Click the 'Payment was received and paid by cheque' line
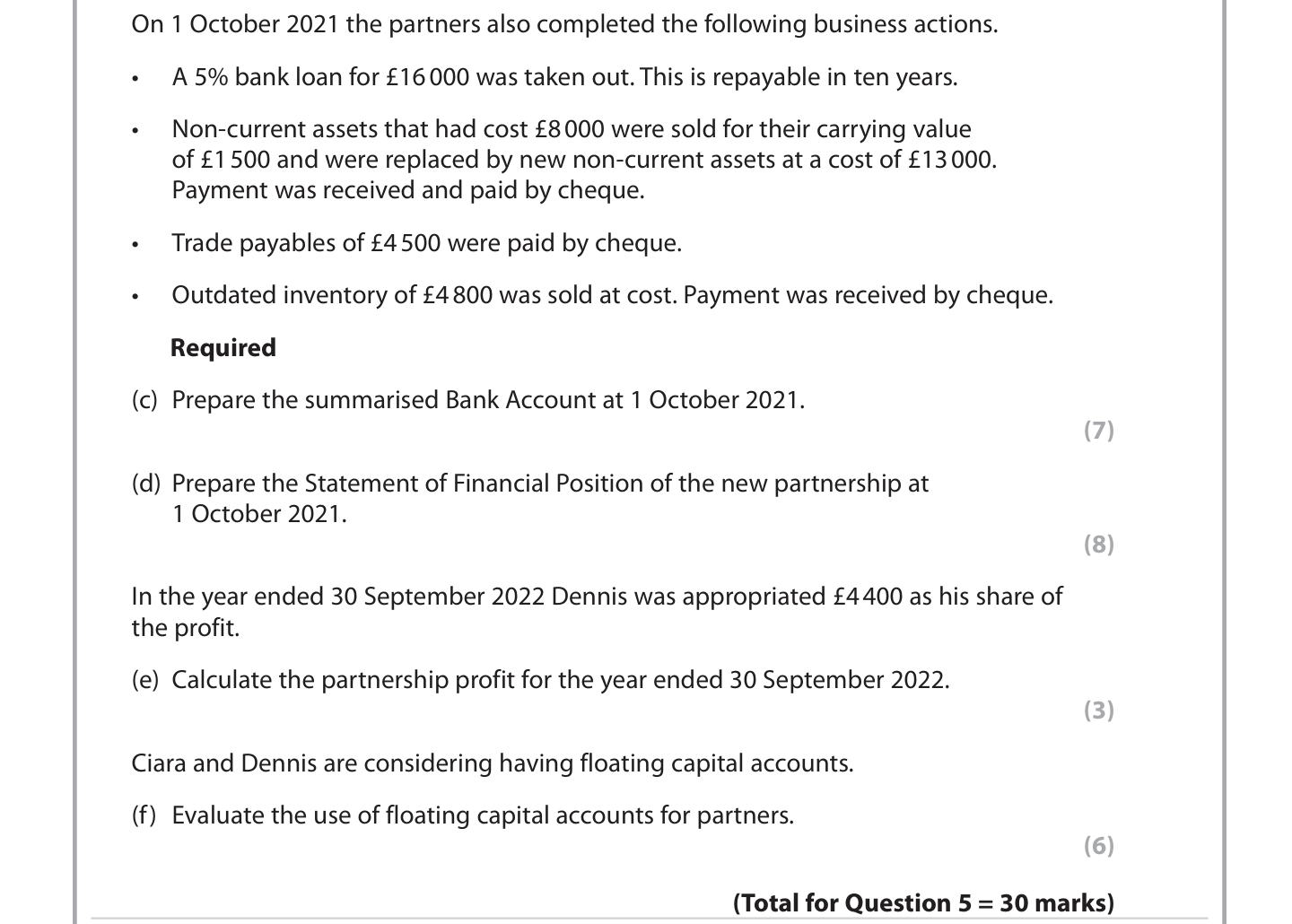1292x924 pixels. [407, 190]
